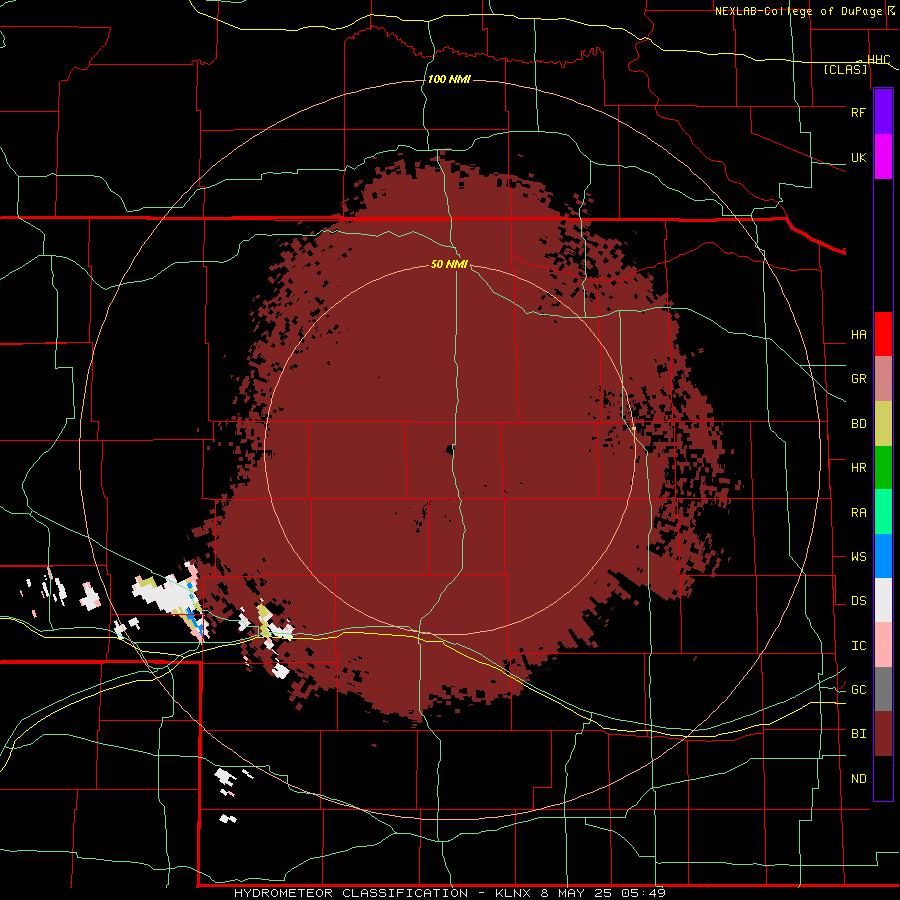
Task: Click the HA red legend swatch
Action: click(883, 334)
